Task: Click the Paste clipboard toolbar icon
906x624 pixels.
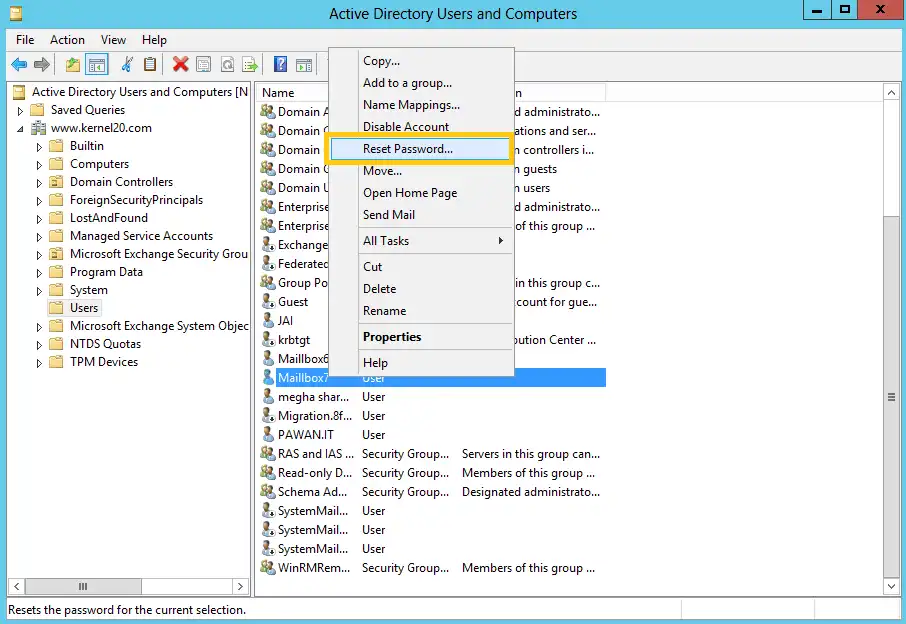Action: 150,64
